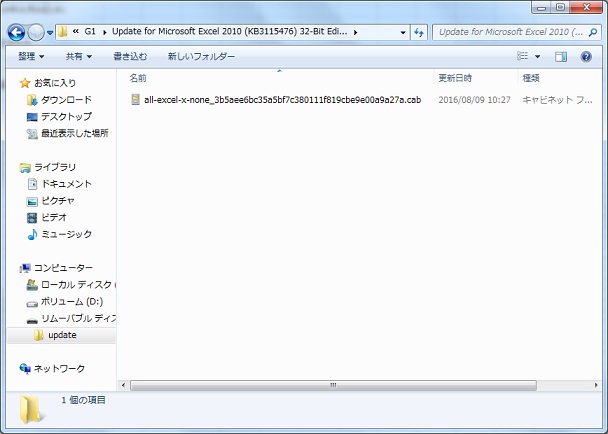This screenshot has height=434, width=608.
Task: Open the 共有 menu
Action: click(79, 57)
